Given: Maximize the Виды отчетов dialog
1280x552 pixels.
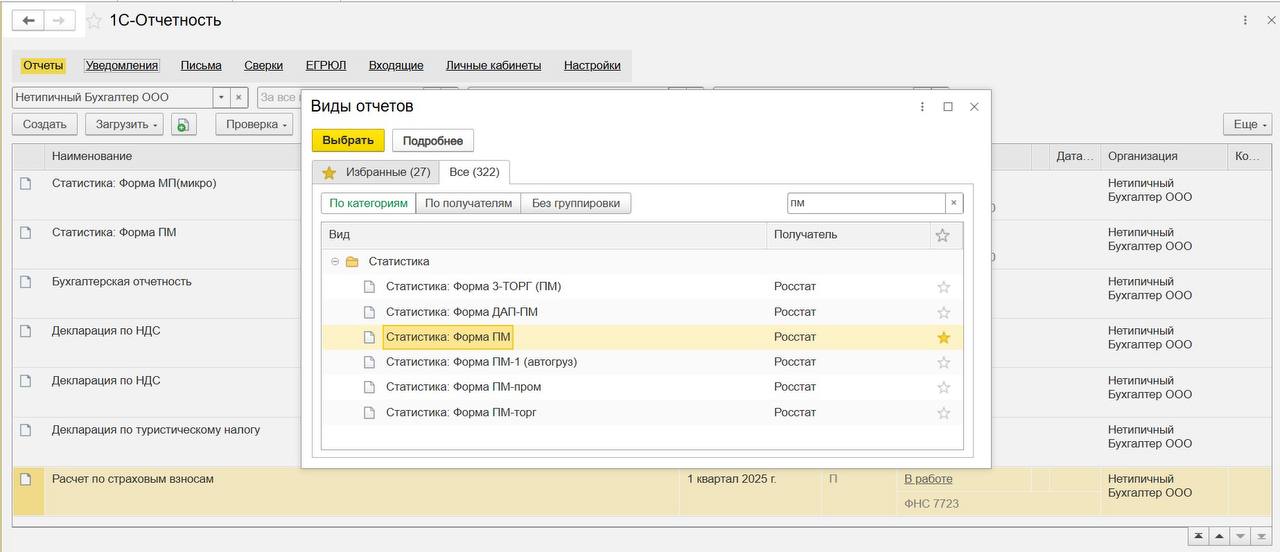Looking at the screenshot, I should click(948, 106).
